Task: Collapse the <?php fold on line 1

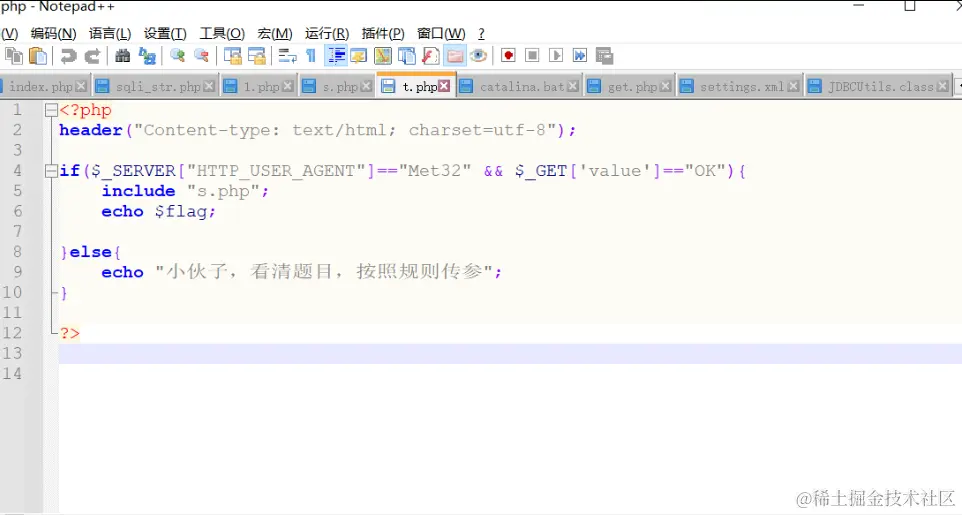Action: [x=51, y=110]
